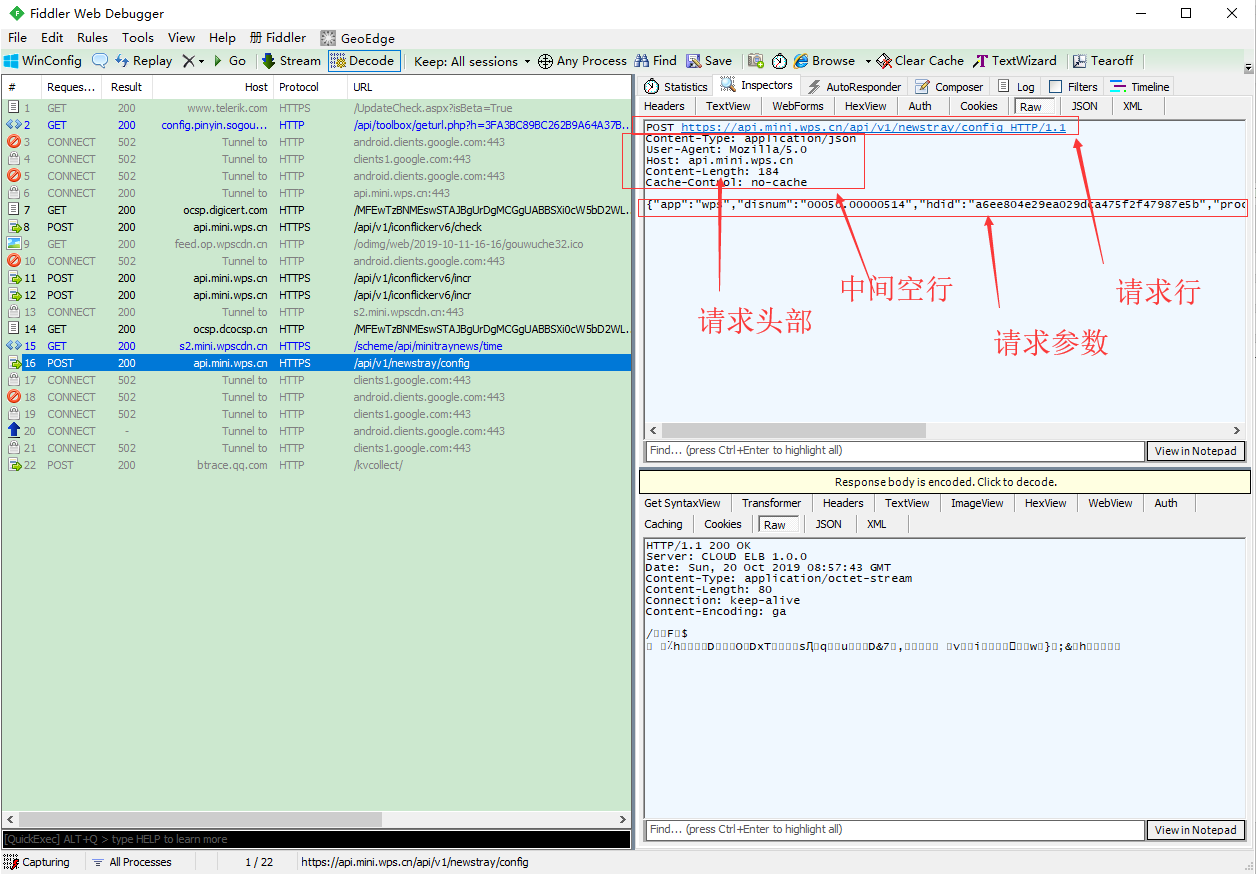Switch to the Statistics tab
The image size is (1256, 874).
pos(676,86)
